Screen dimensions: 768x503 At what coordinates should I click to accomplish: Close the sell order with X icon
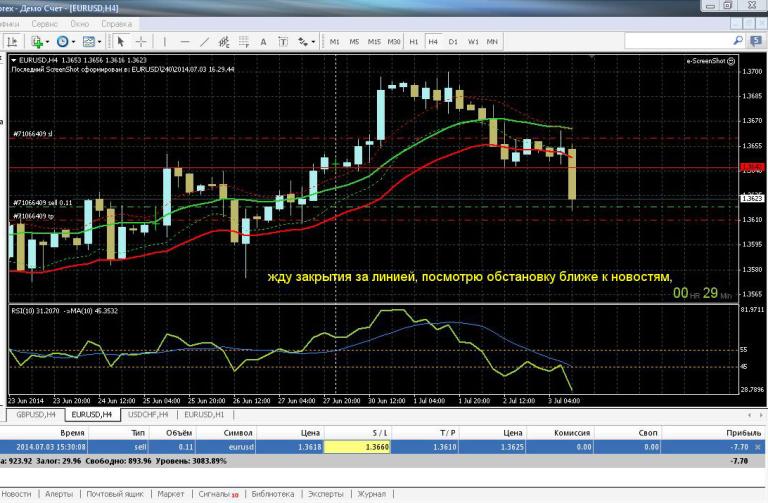pyautogui.click(x=758, y=447)
